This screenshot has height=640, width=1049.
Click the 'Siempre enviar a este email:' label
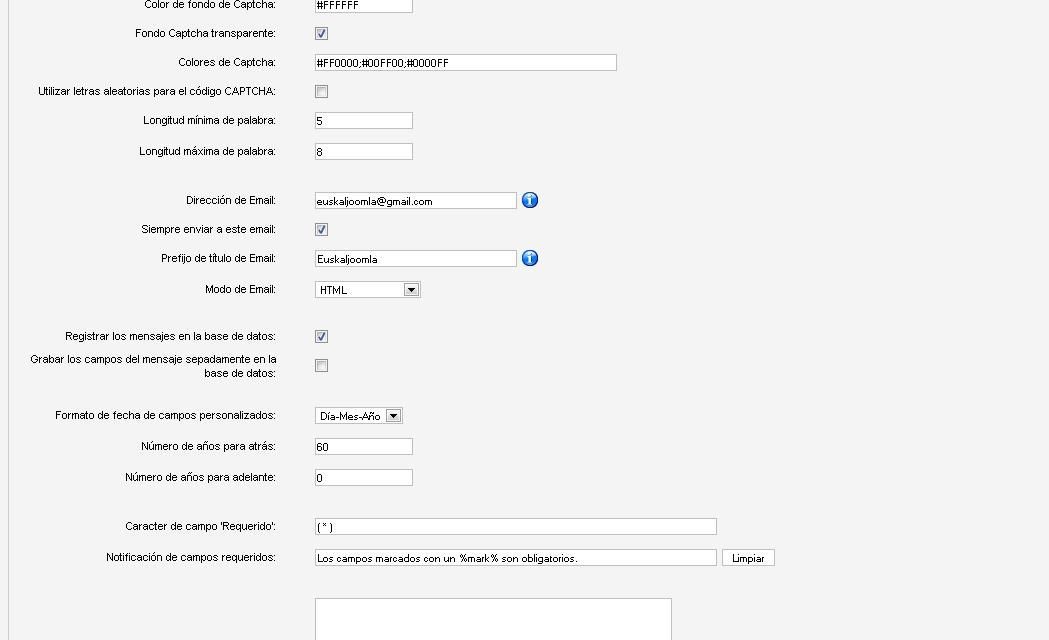[x=208, y=229]
